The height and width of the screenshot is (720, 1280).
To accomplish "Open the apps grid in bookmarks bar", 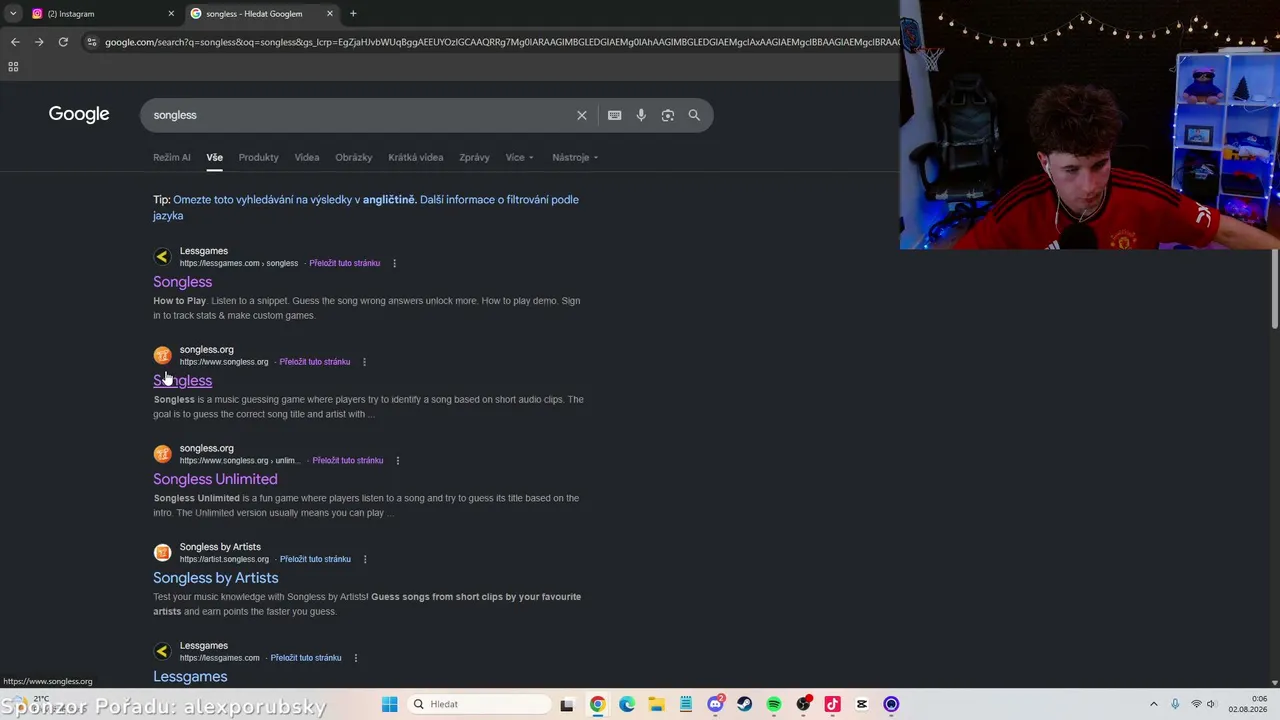I will [13, 67].
